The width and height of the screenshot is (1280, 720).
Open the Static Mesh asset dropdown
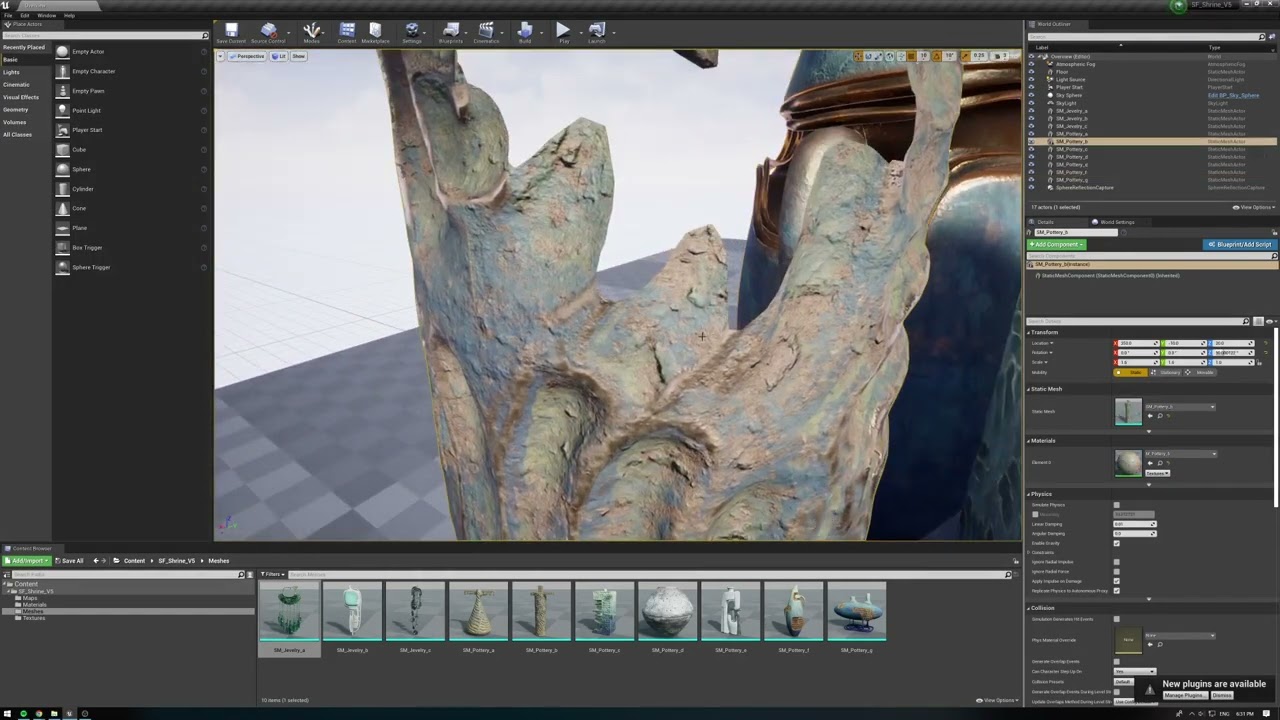1180,407
